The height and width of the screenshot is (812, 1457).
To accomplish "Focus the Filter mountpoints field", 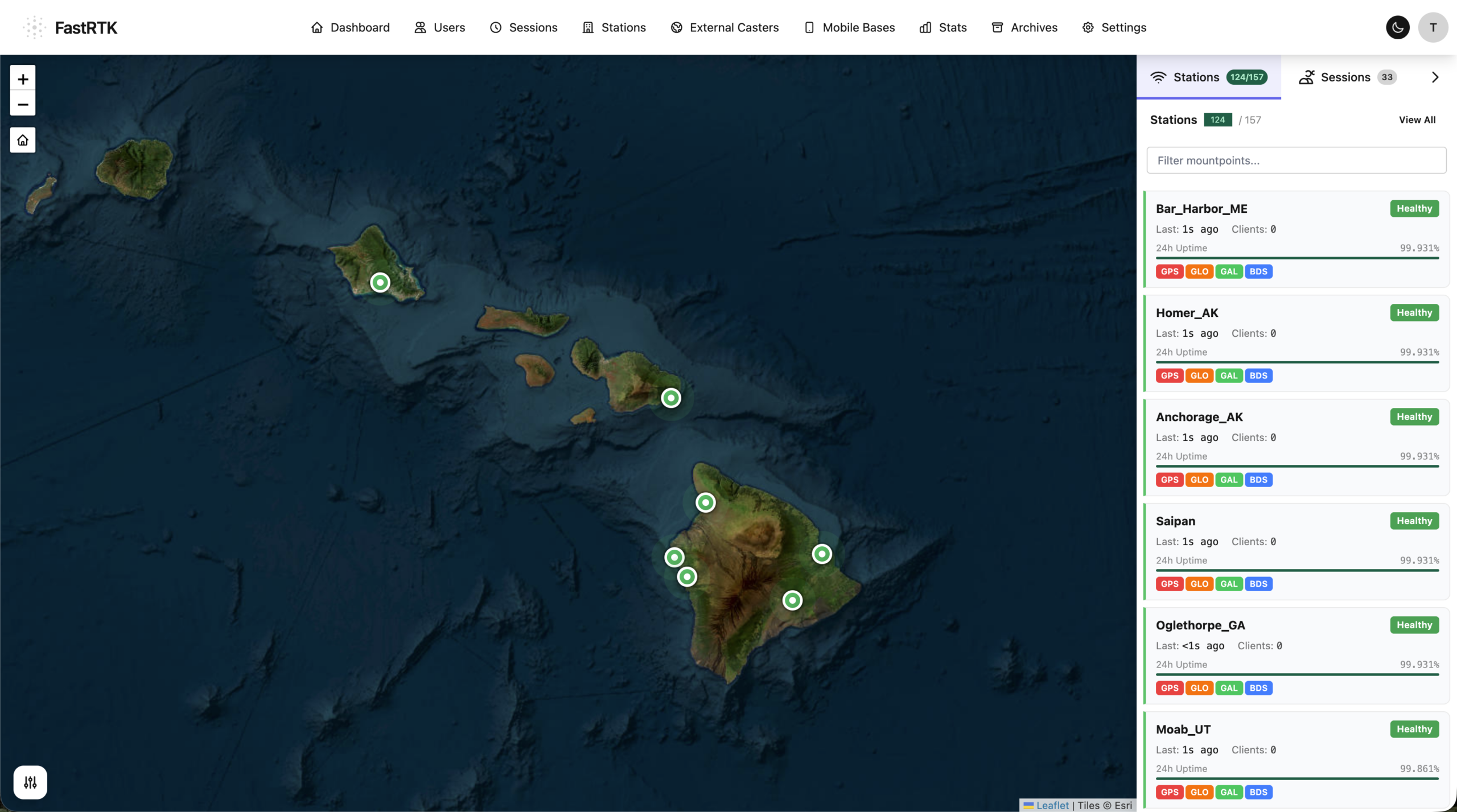I will coord(1297,160).
